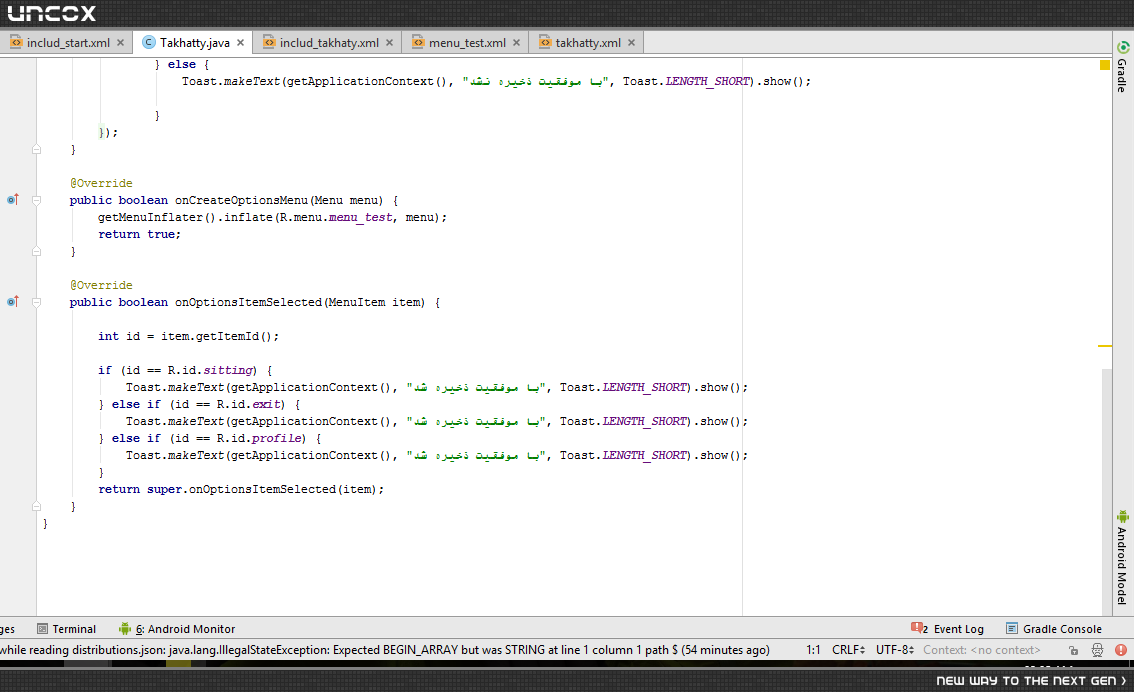Click fold end marker below super.onOptionsItemSelected

click(36, 506)
